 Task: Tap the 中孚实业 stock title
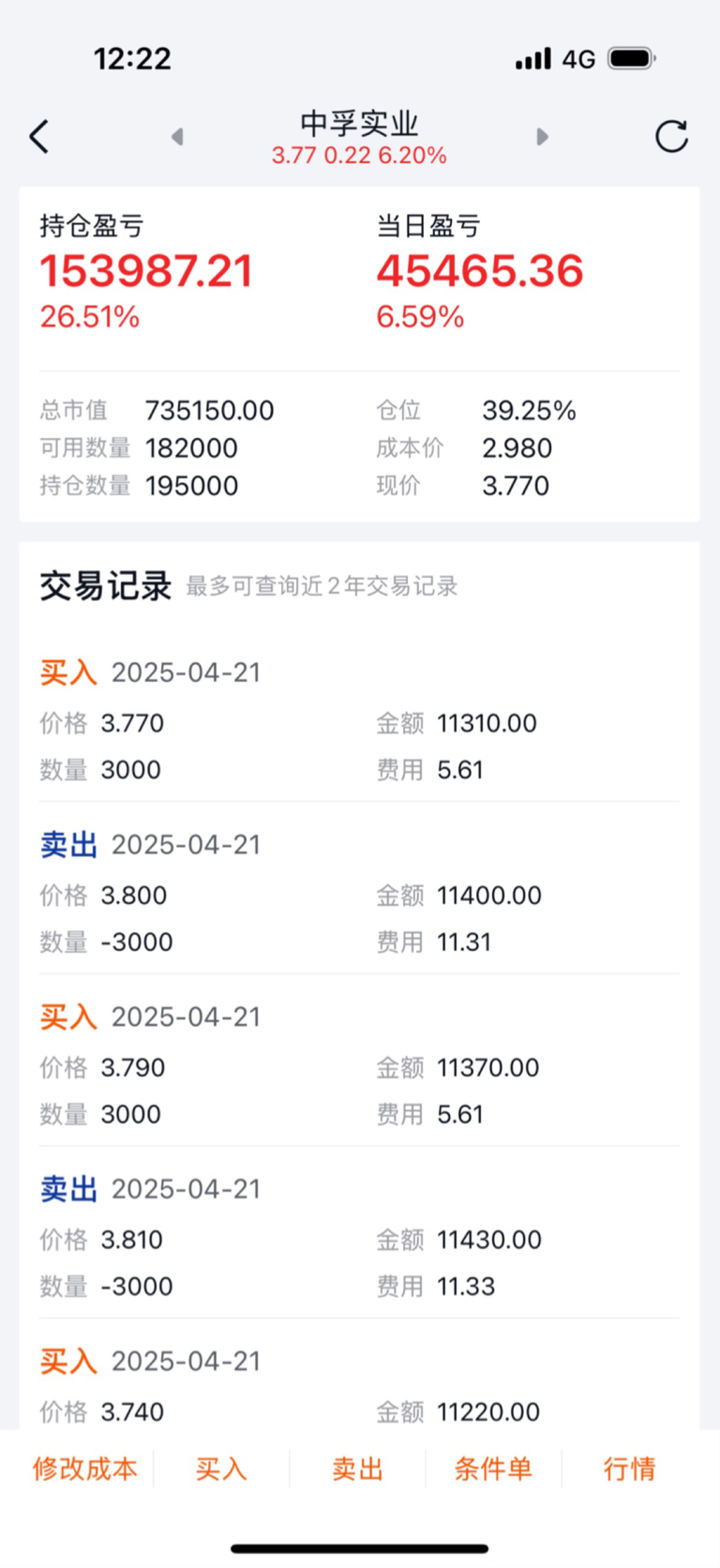coord(359,123)
